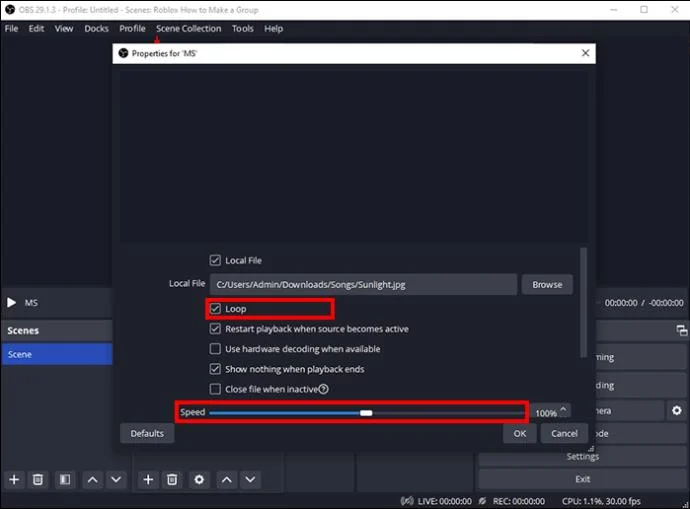Click the media time 00:00:00 / -00:00:00
The image size is (690, 509).
click(644, 303)
